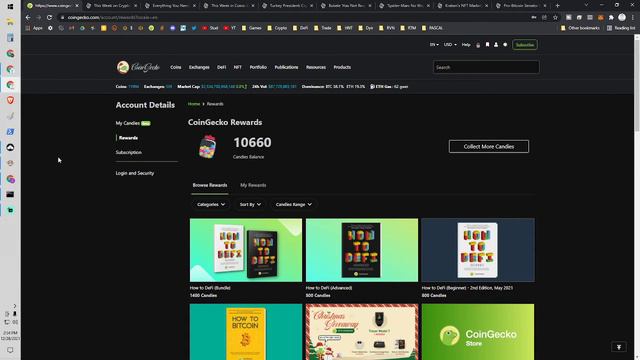Open the Exchanges navigation menu
The width and height of the screenshot is (640, 360).
point(199,67)
